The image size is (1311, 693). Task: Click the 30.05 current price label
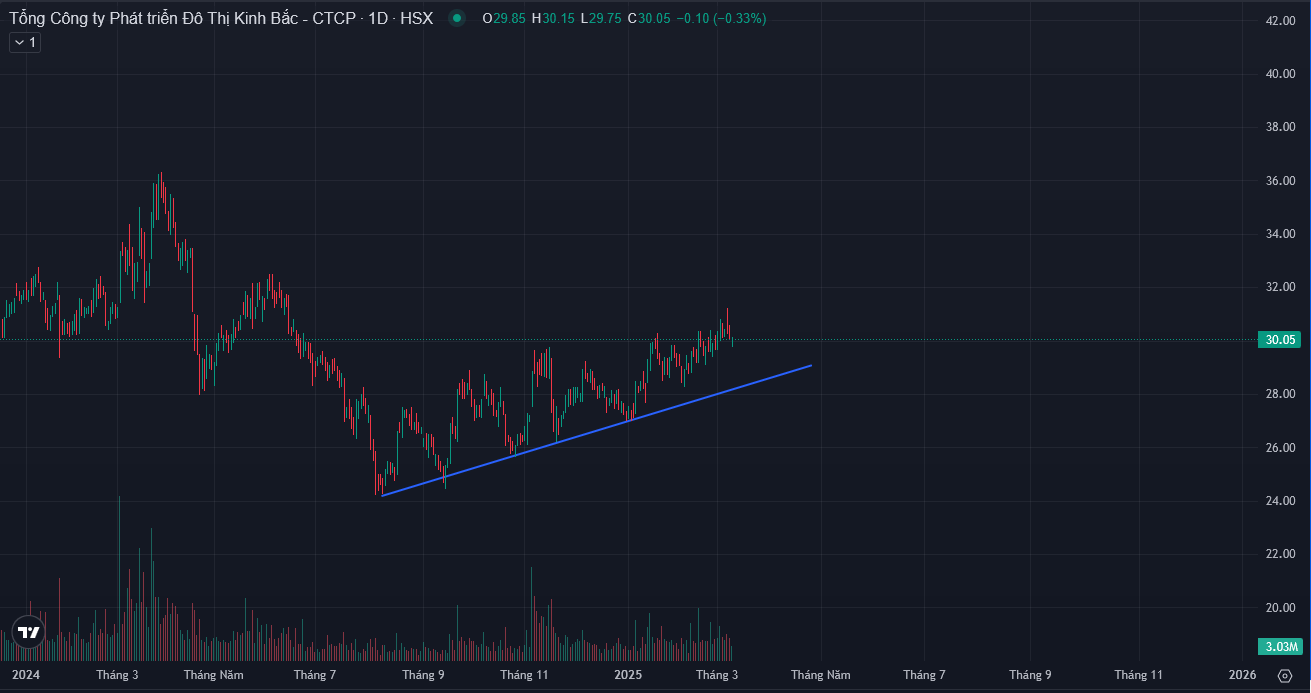[1281, 340]
